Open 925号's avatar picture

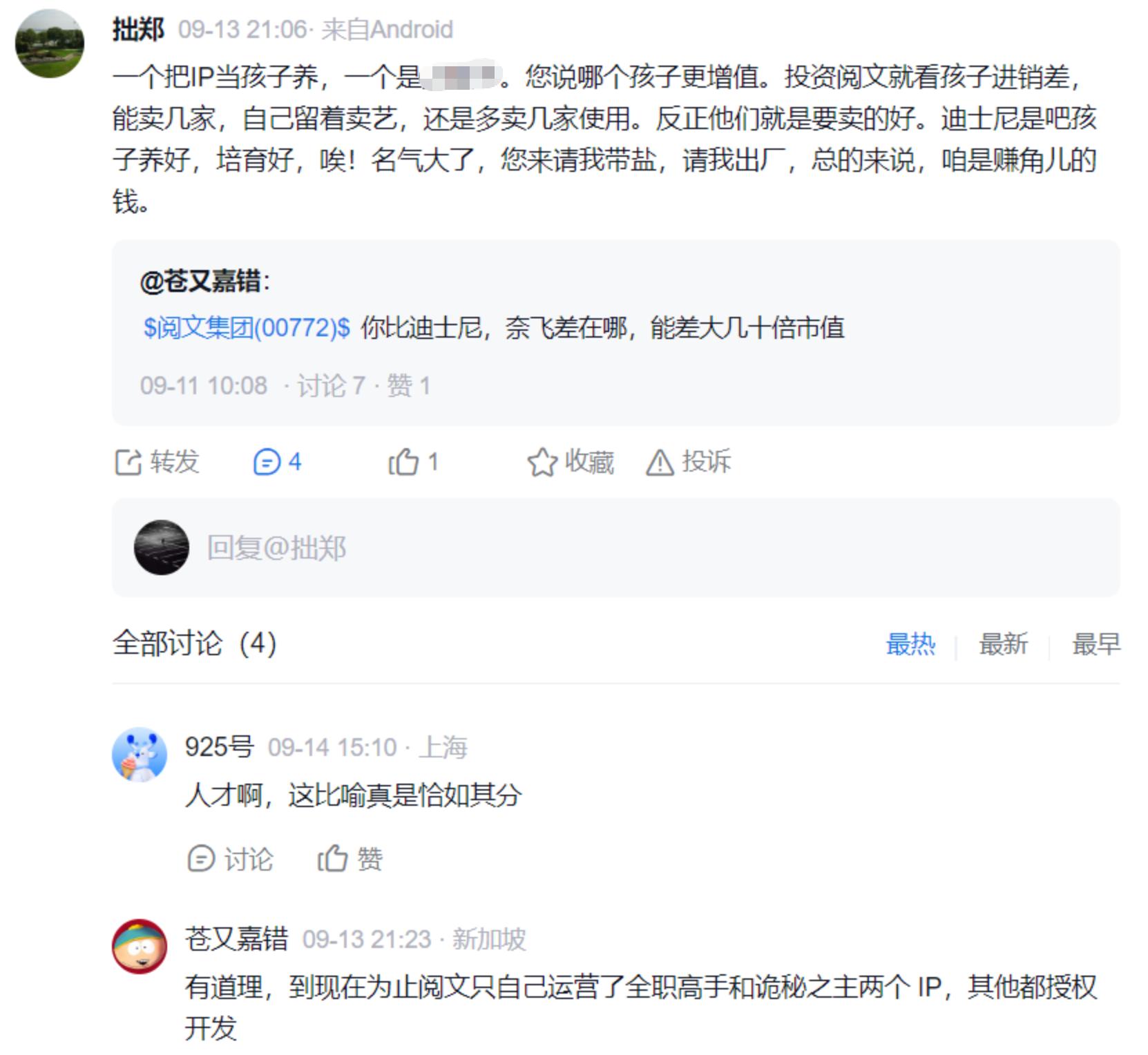point(140,754)
